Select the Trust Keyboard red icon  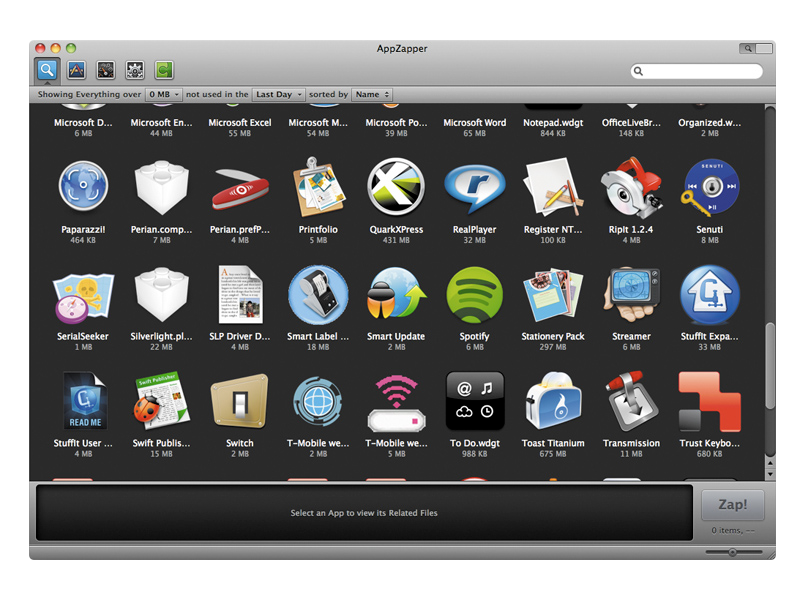(710, 402)
